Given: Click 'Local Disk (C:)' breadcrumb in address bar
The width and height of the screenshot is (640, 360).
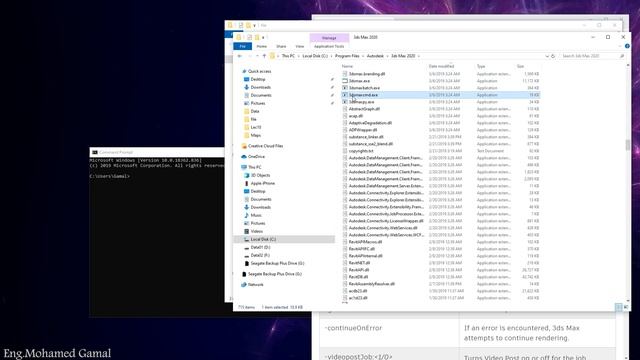Looking at the screenshot, I should click(315, 56).
